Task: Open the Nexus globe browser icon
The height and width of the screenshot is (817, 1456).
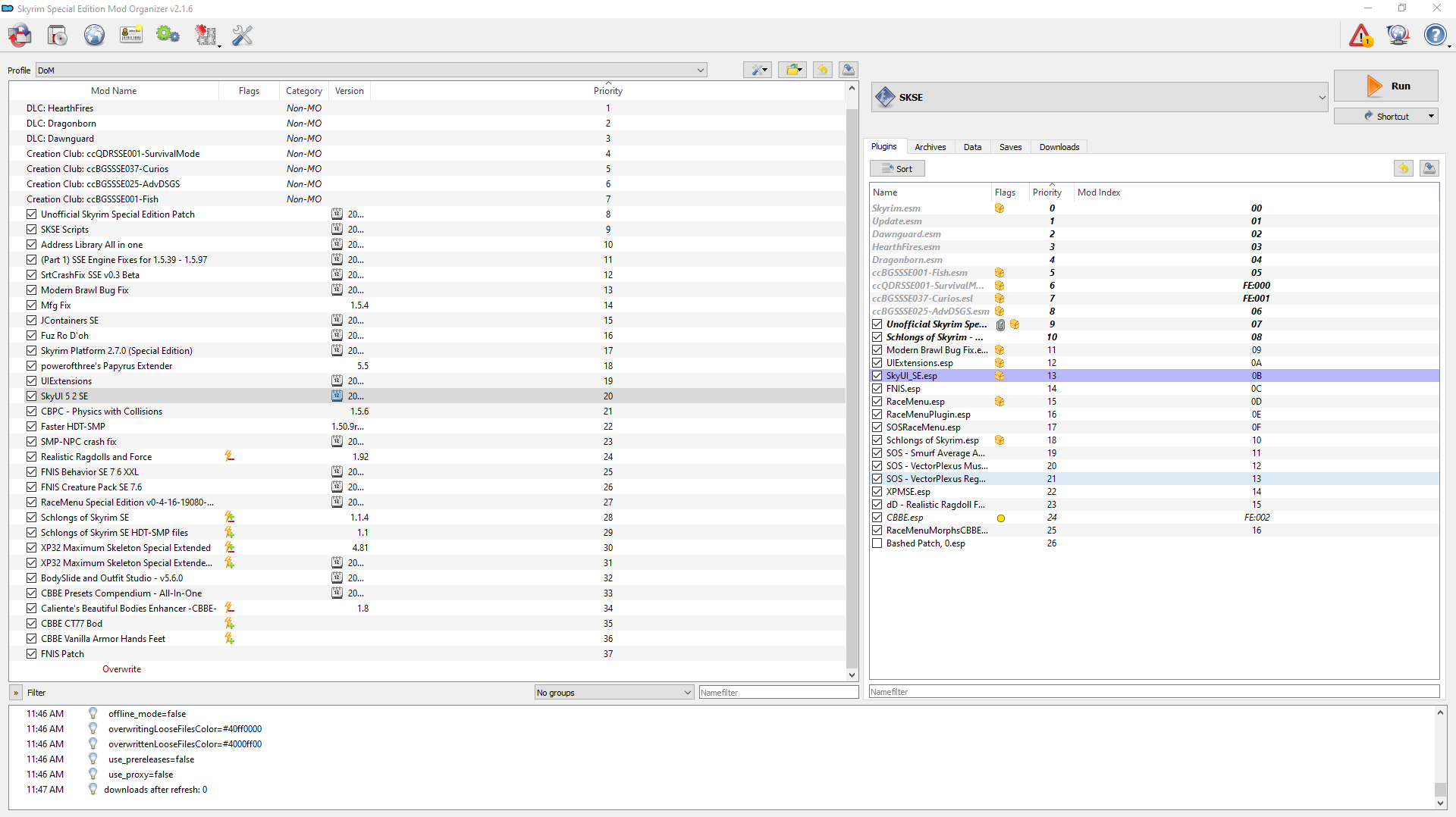Action: click(94, 35)
